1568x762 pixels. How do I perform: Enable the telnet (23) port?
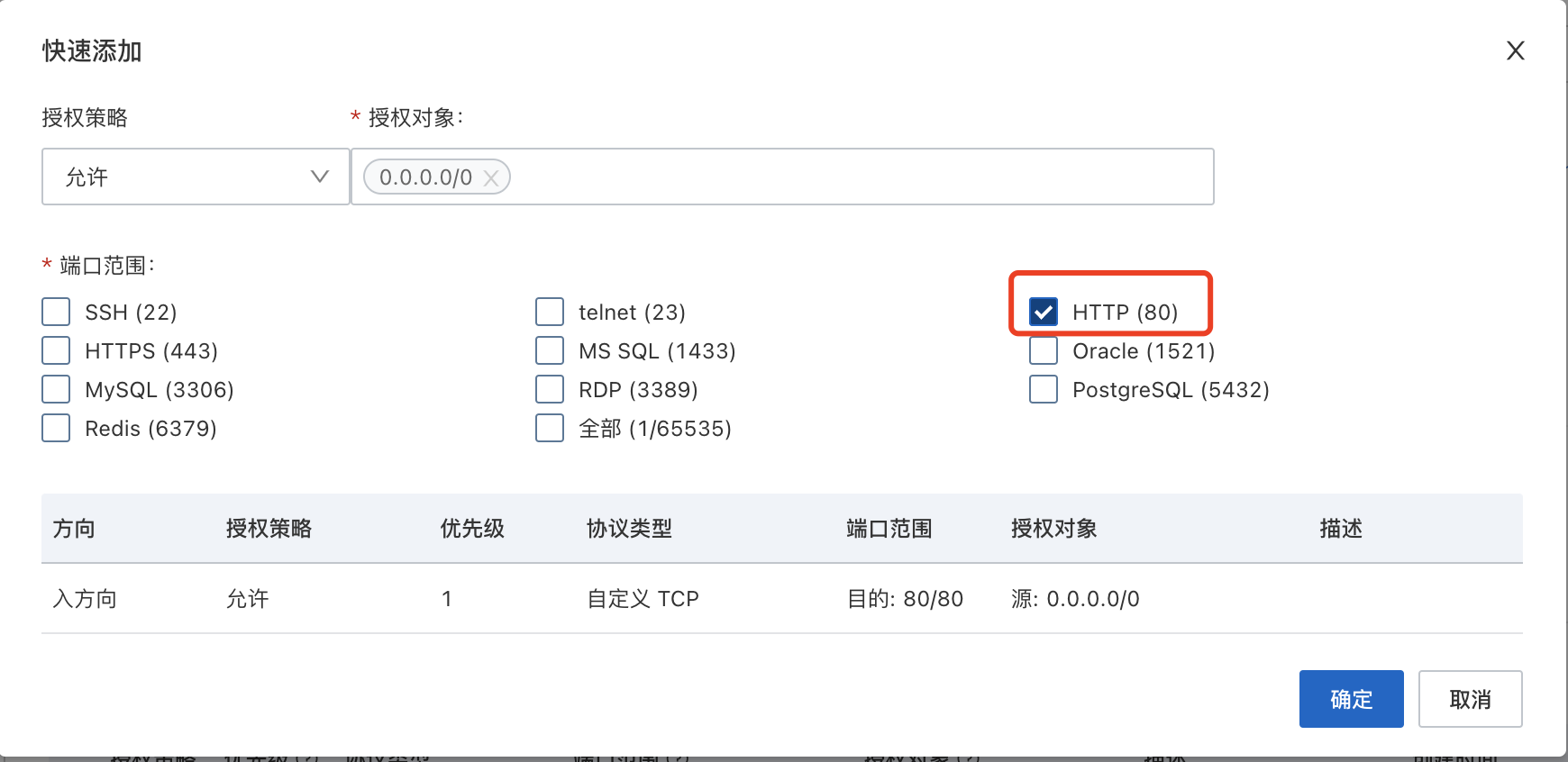coord(550,313)
